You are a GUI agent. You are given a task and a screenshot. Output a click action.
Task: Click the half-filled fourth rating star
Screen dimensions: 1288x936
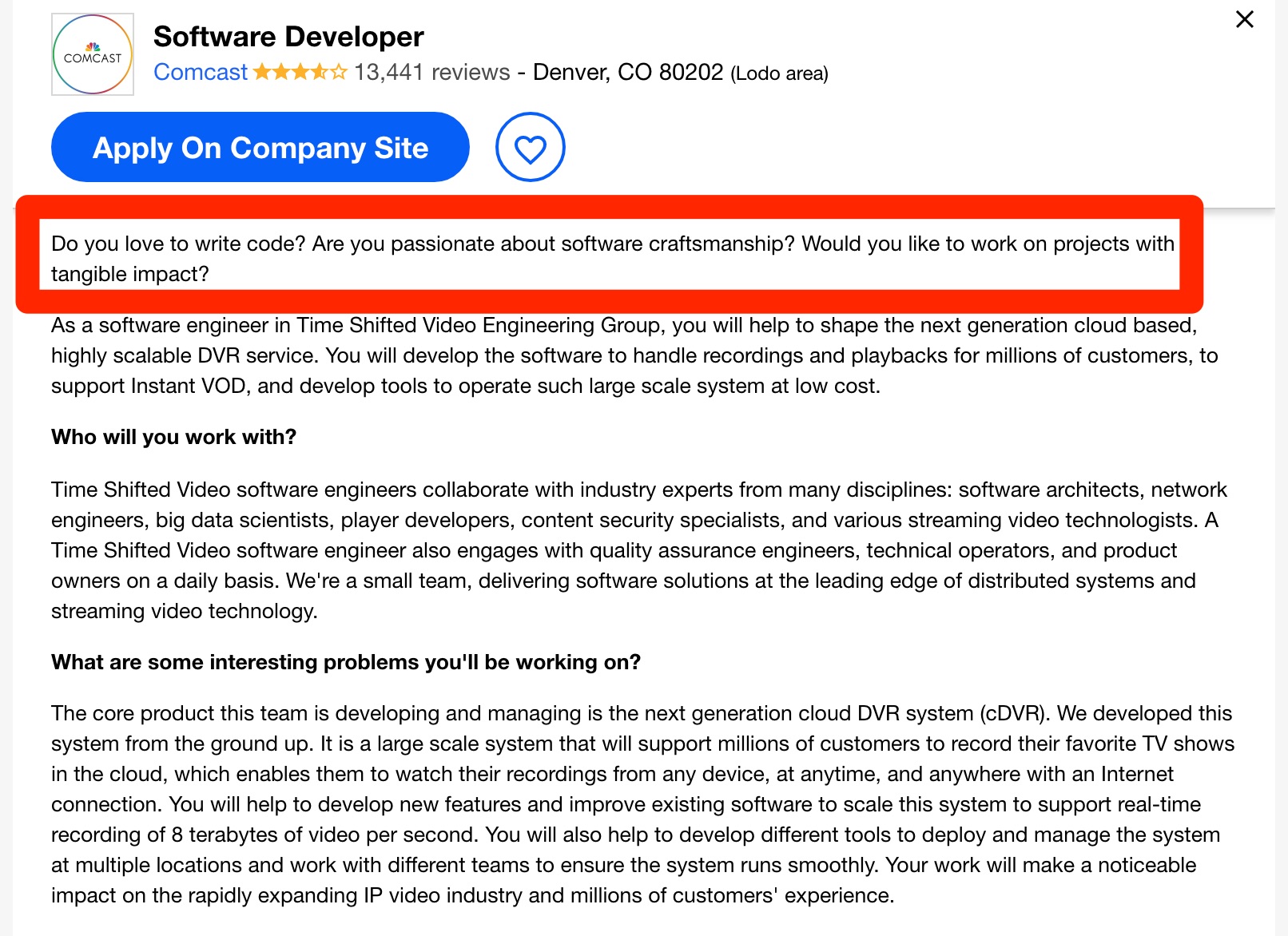[x=320, y=73]
